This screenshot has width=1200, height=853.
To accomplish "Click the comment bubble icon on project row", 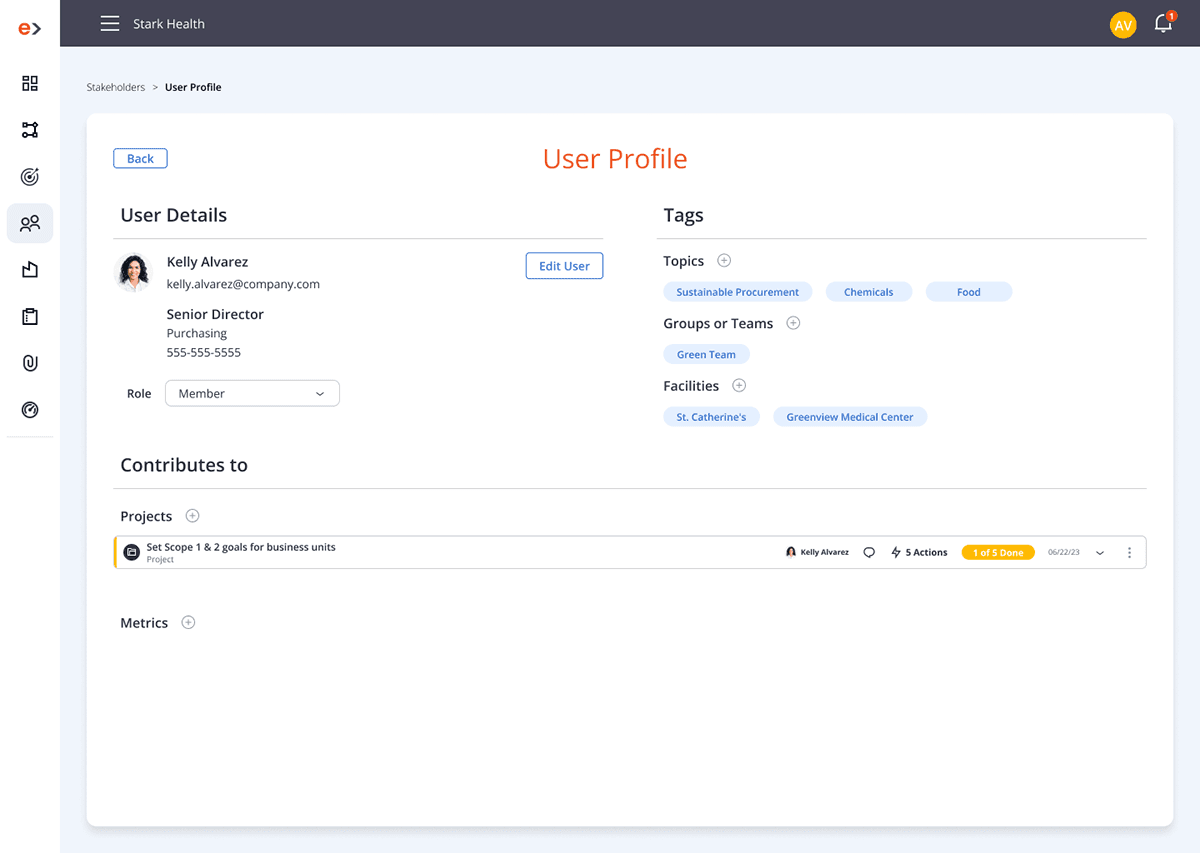I will 869,552.
